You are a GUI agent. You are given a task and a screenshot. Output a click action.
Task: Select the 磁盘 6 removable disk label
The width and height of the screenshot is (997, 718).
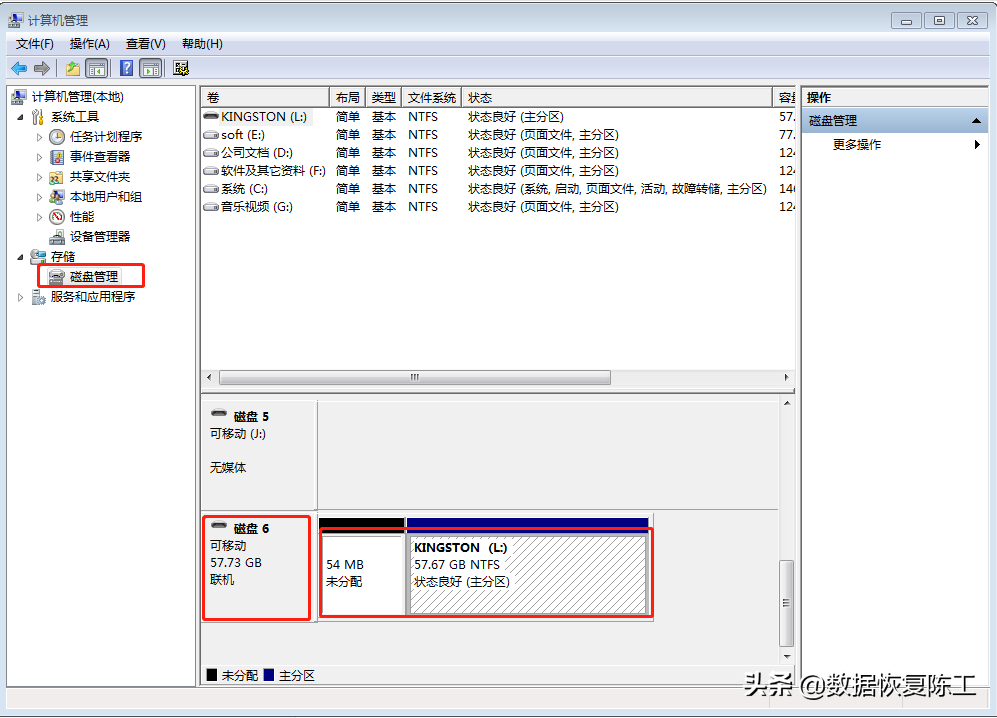point(257,567)
